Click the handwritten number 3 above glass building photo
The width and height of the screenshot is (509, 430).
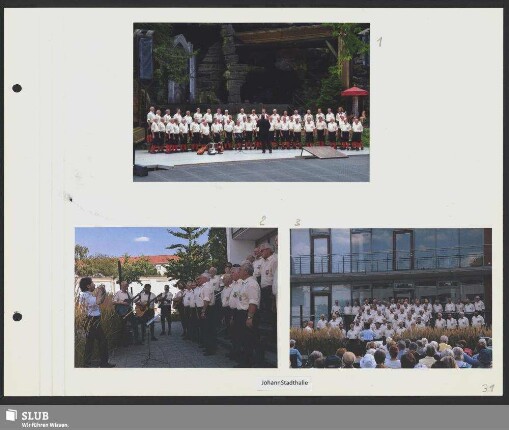click(x=298, y=222)
